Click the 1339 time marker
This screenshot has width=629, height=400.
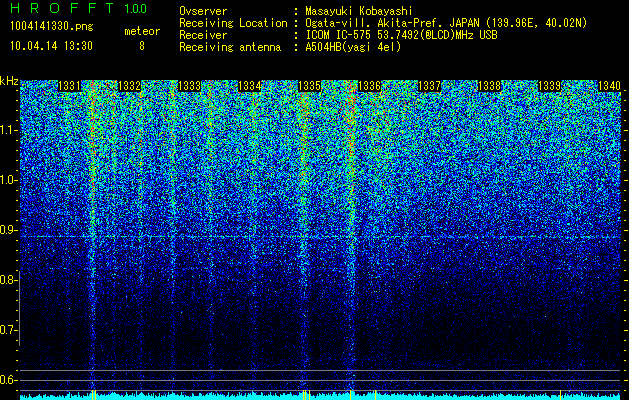click(x=549, y=86)
